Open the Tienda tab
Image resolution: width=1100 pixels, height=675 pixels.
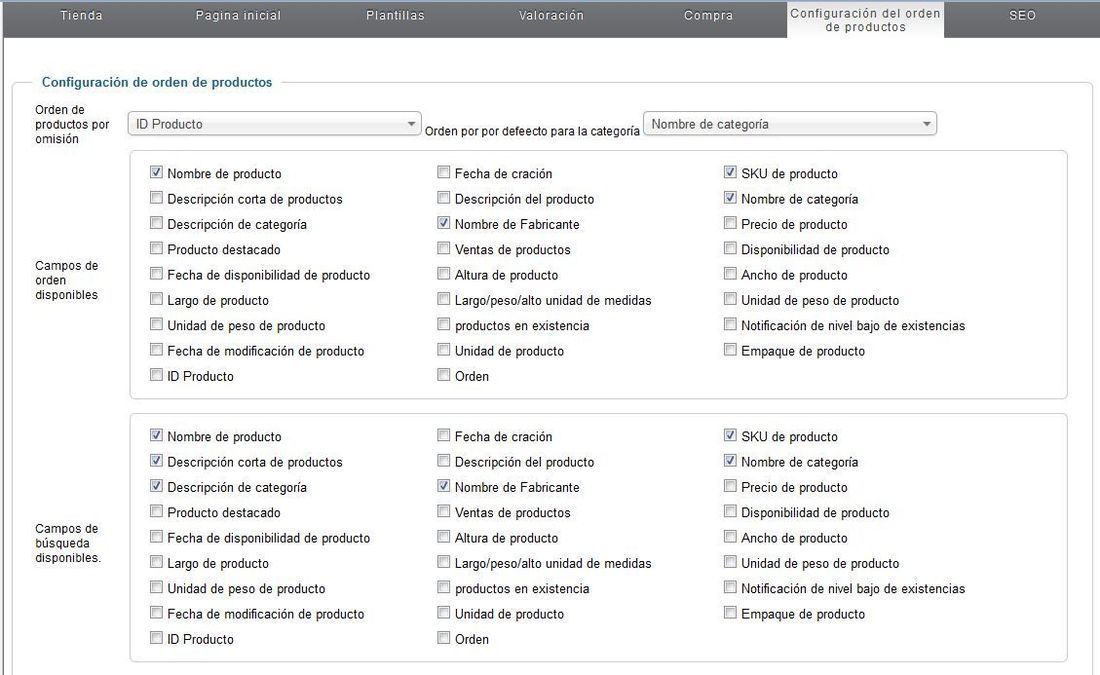coord(81,15)
